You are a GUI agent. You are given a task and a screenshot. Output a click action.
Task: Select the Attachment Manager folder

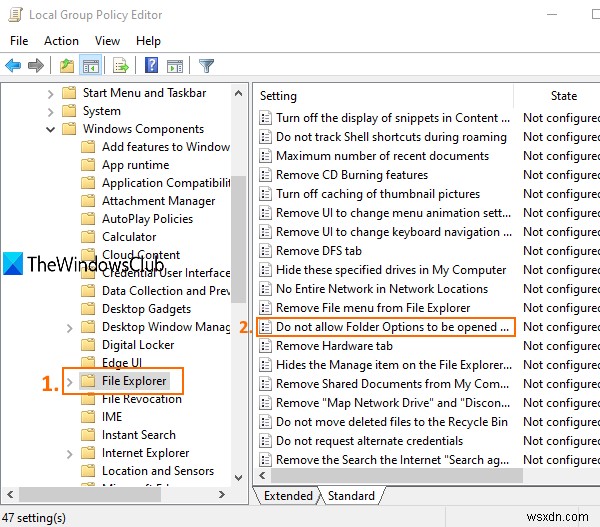pos(158,201)
